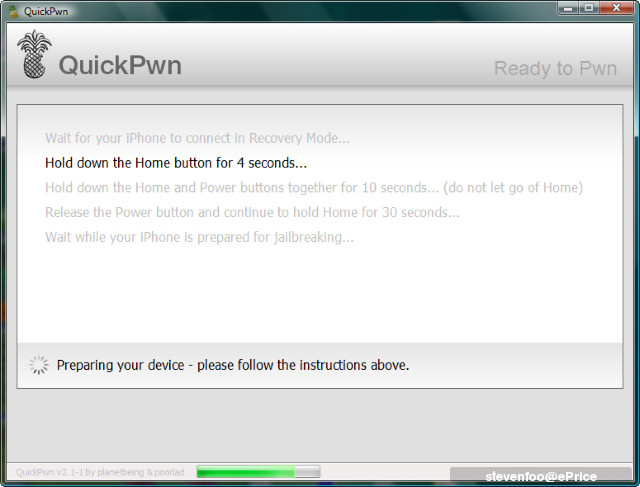Close the QuickPwn window
The image size is (640, 487).
click(x=617, y=8)
